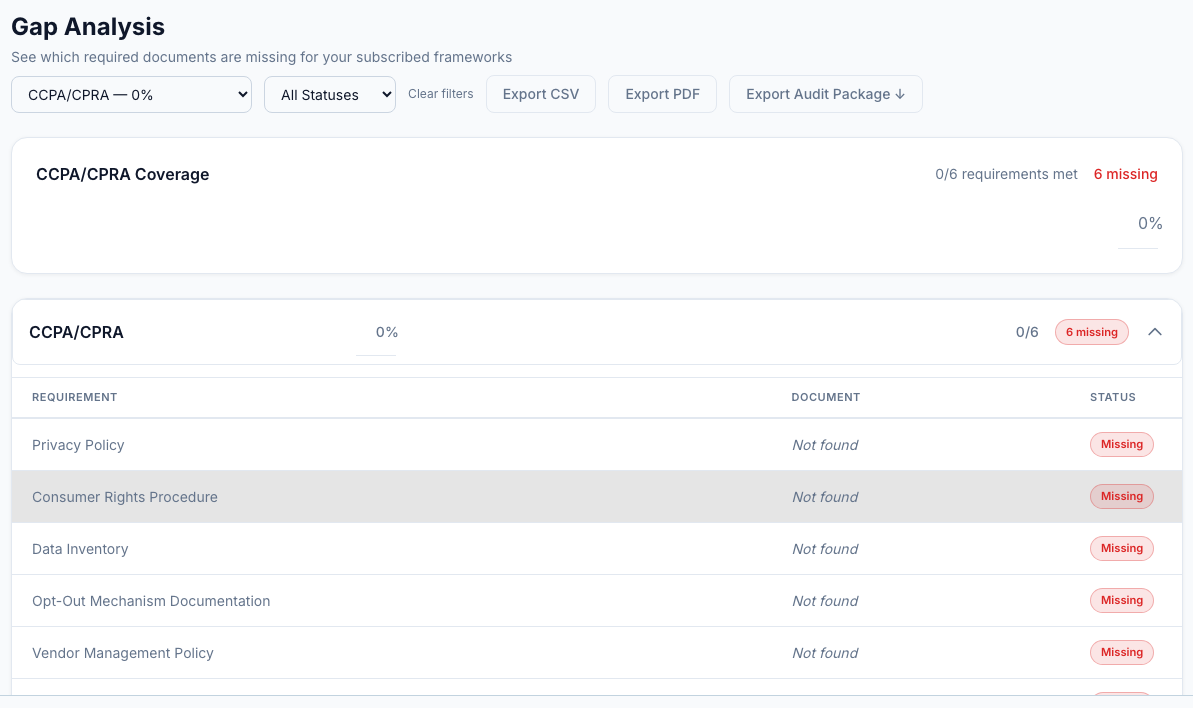This screenshot has height=708, width=1193.
Task: Click the 0/6 count in section header
Action: (1027, 332)
